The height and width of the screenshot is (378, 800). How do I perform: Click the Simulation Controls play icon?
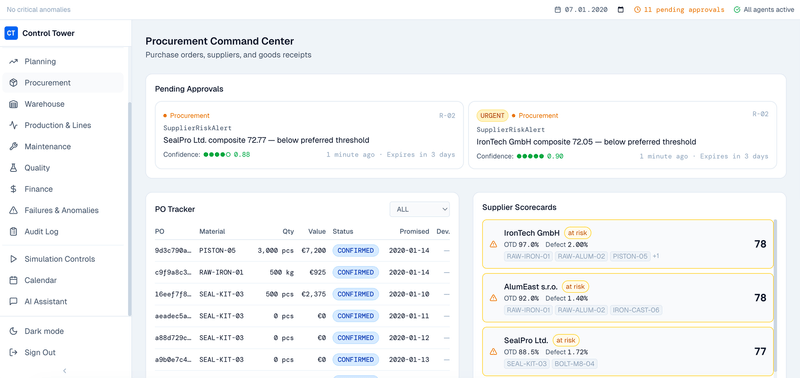point(14,259)
